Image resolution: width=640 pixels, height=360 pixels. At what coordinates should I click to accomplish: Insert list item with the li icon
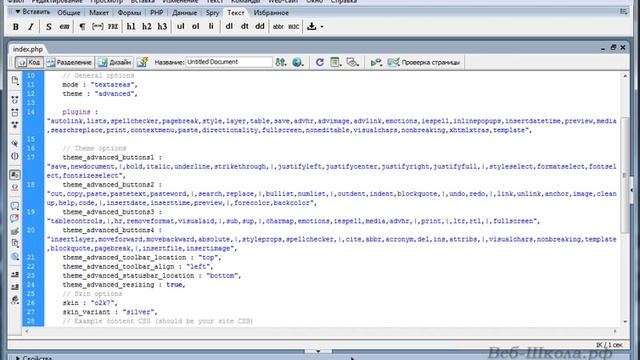point(211,27)
